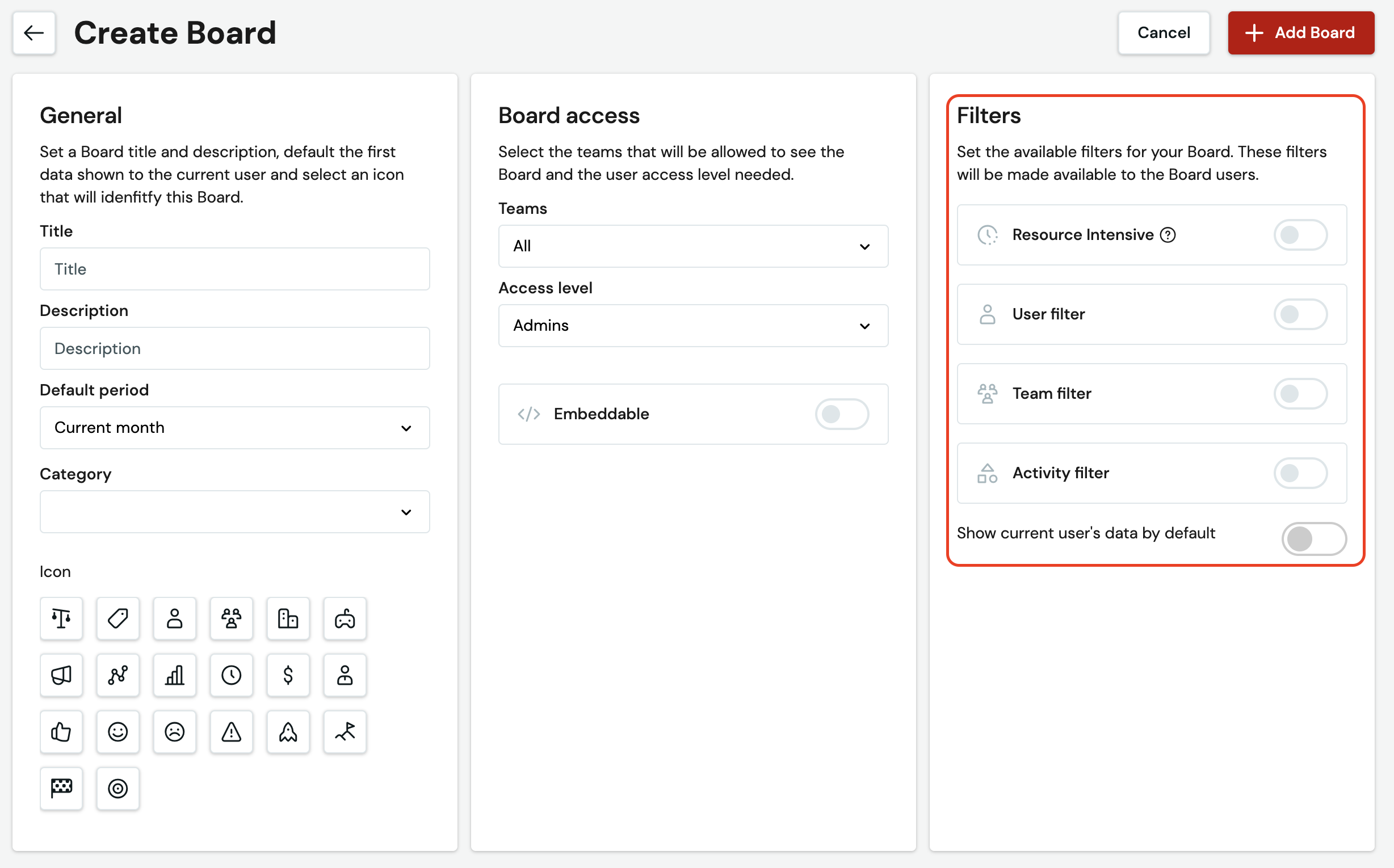Click the Resource Intensive clock icon
Screen dimensions: 1394x868
(988, 235)
